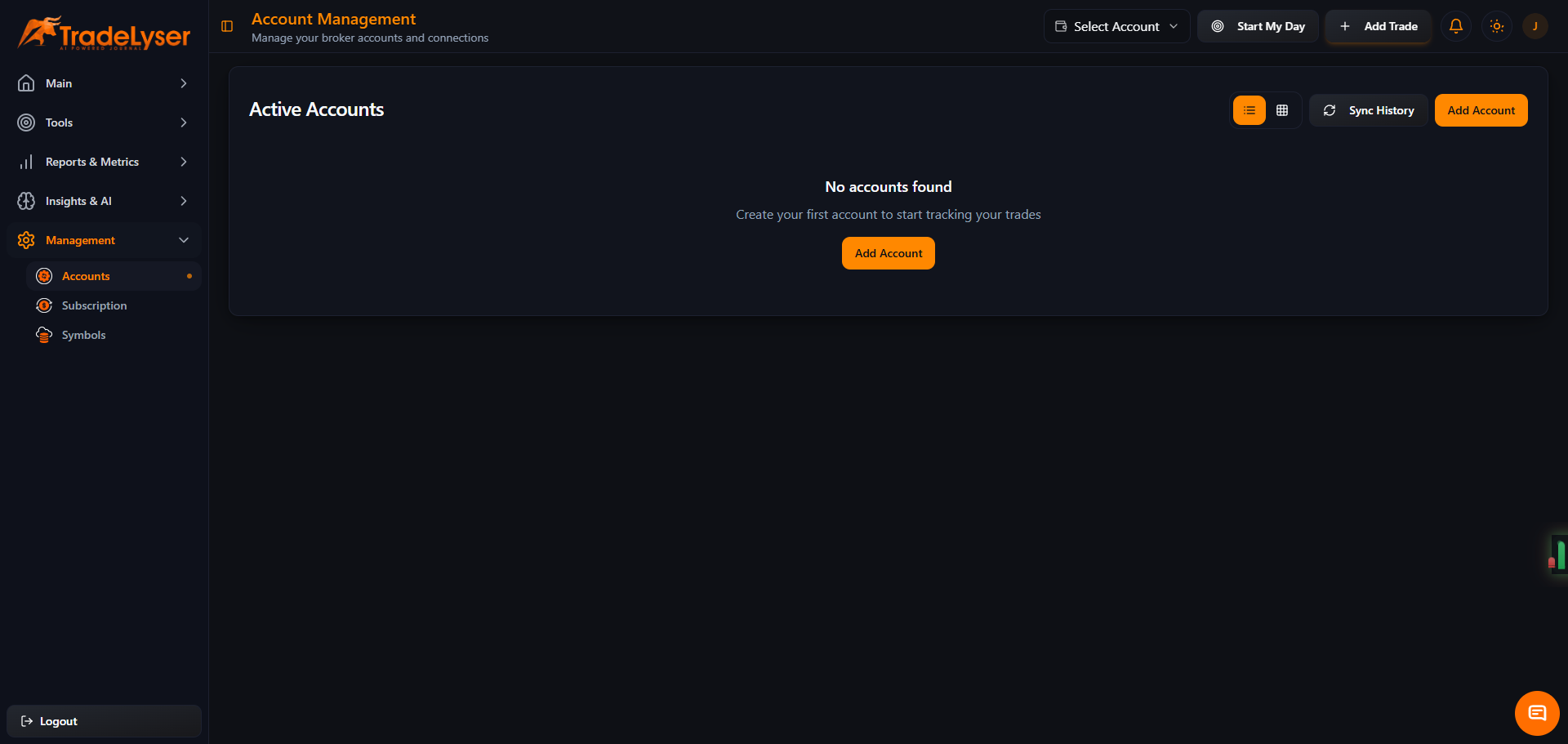Viewport: 1568px width, 744px height.
Task: Open notifications via the bell icon
Action: click(1455, 26)
